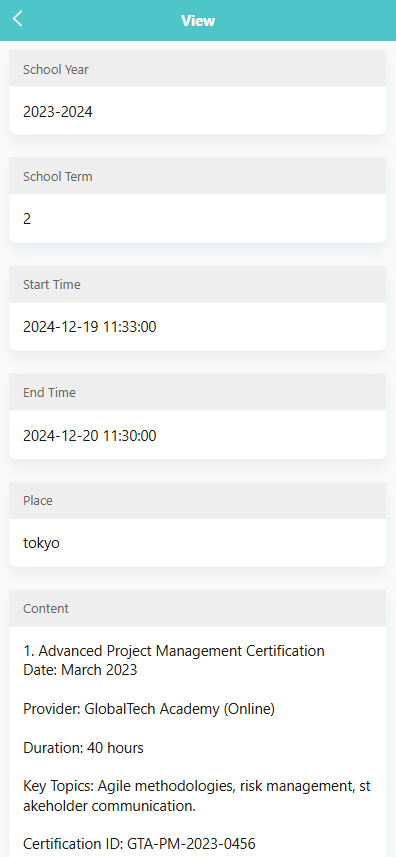The width and height of the screenshot is (396, 857).
Task: Click the stakeholder communication text line
Action: [109, 806]
